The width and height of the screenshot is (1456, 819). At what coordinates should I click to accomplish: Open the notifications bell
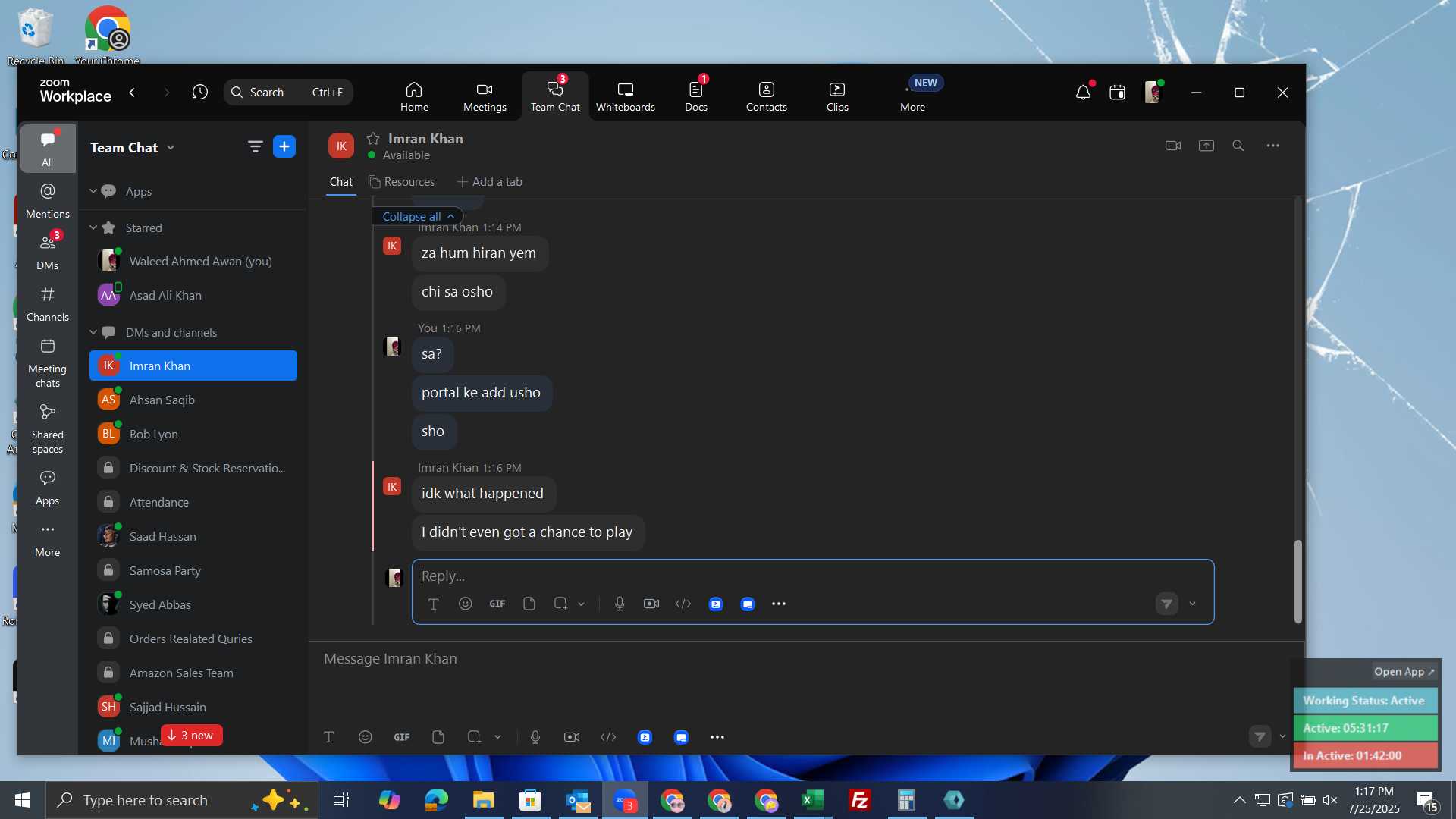(1083, 93)
